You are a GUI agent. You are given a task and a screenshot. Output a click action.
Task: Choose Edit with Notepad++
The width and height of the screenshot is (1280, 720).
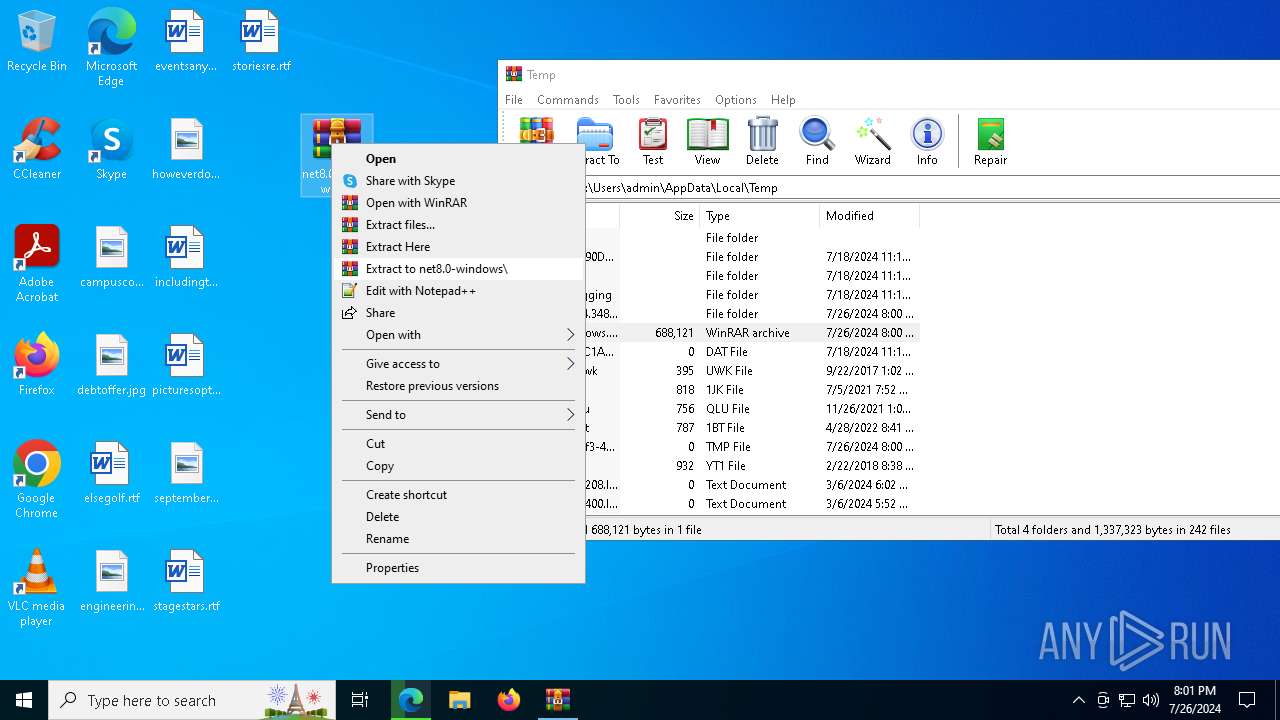459,291
